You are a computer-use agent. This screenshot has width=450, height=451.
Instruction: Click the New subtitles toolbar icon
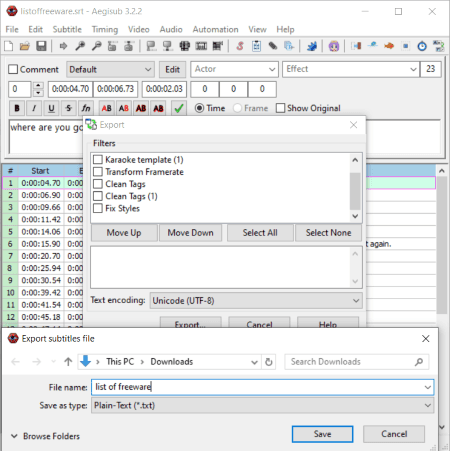click(x=9, y=46)
